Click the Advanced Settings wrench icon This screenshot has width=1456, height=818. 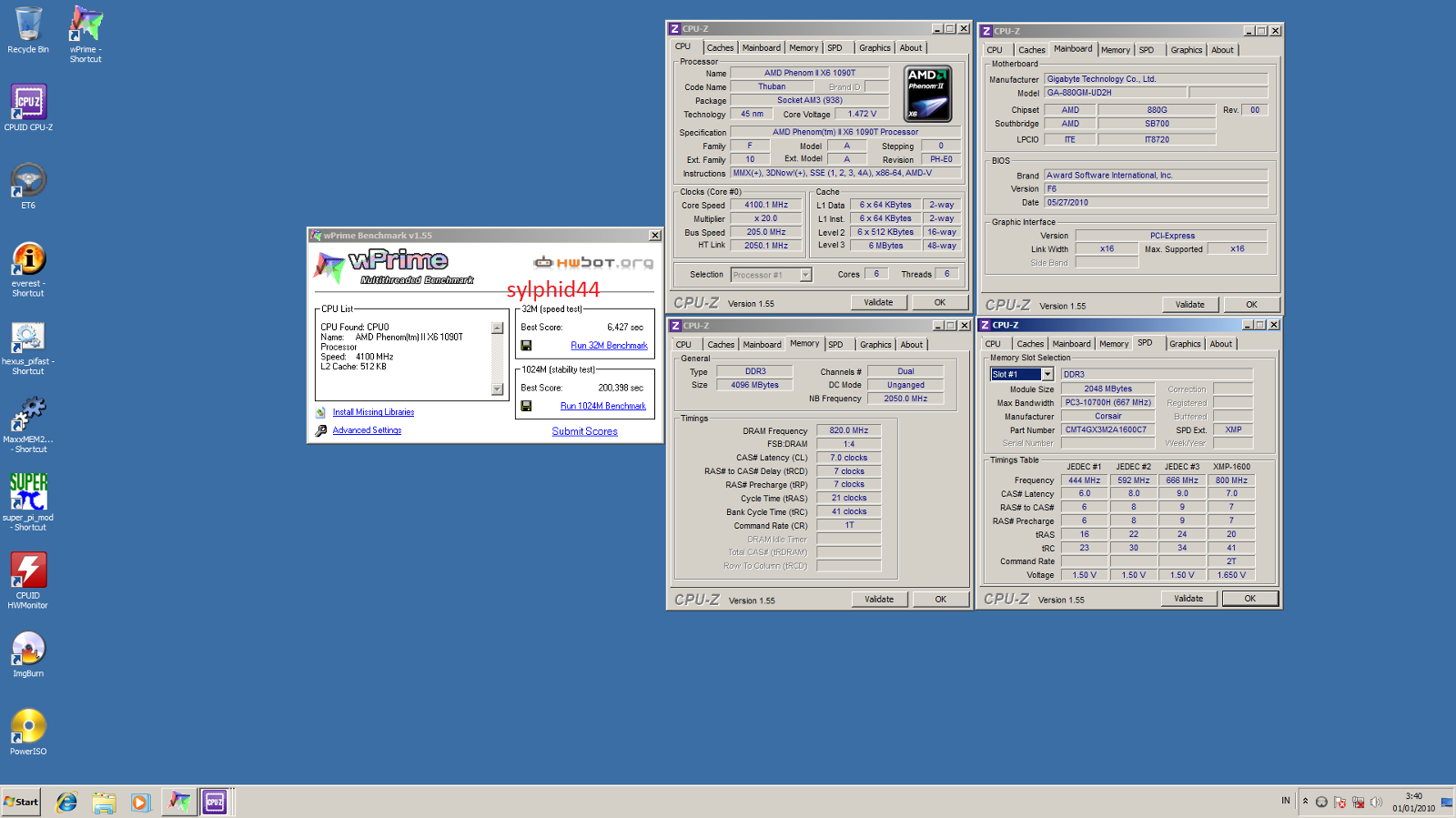click(x=320, y=430)
